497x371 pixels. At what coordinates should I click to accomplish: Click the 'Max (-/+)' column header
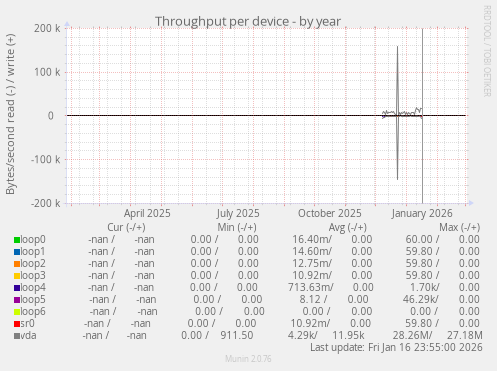click(x=460, y=227)
